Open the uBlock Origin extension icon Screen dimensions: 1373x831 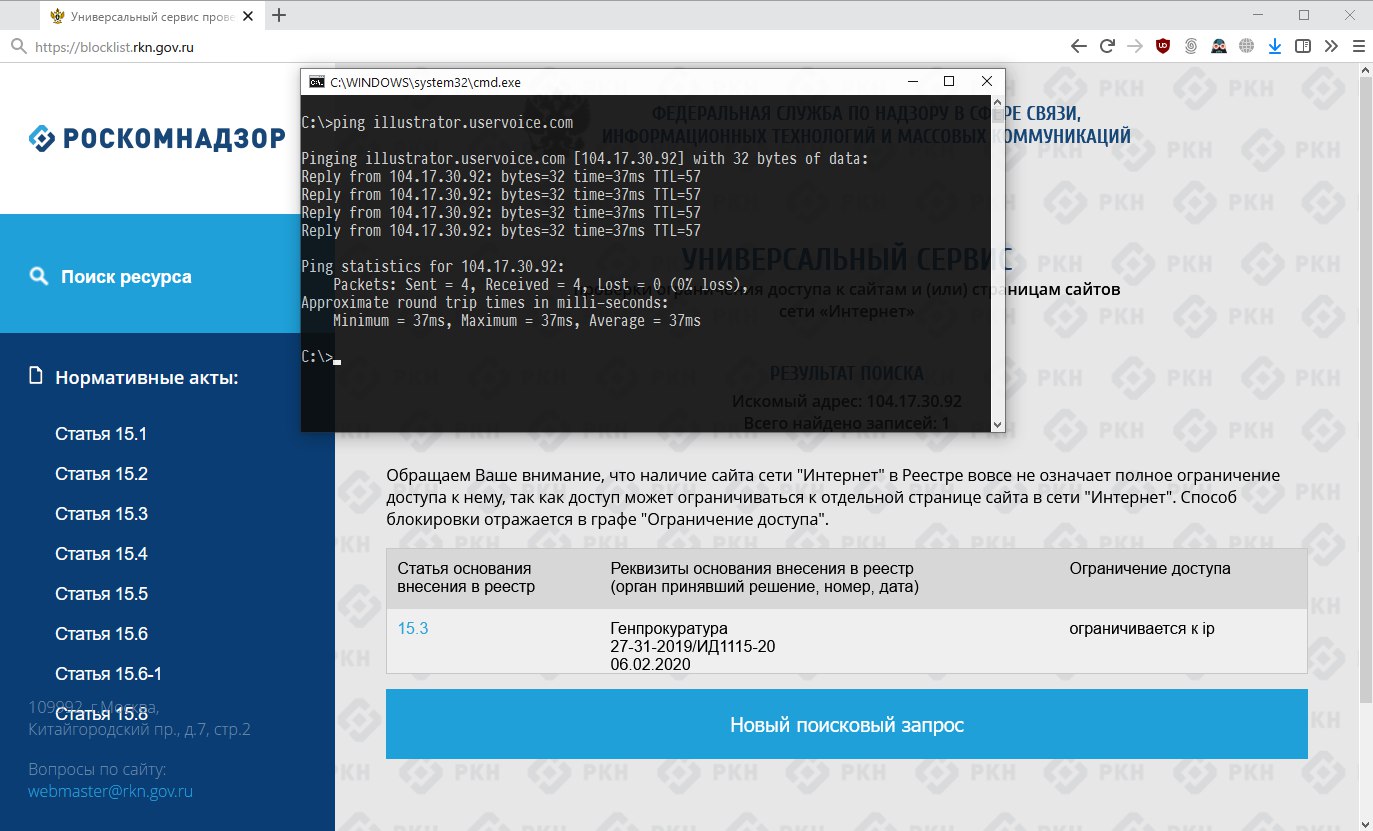[1163, 46]
